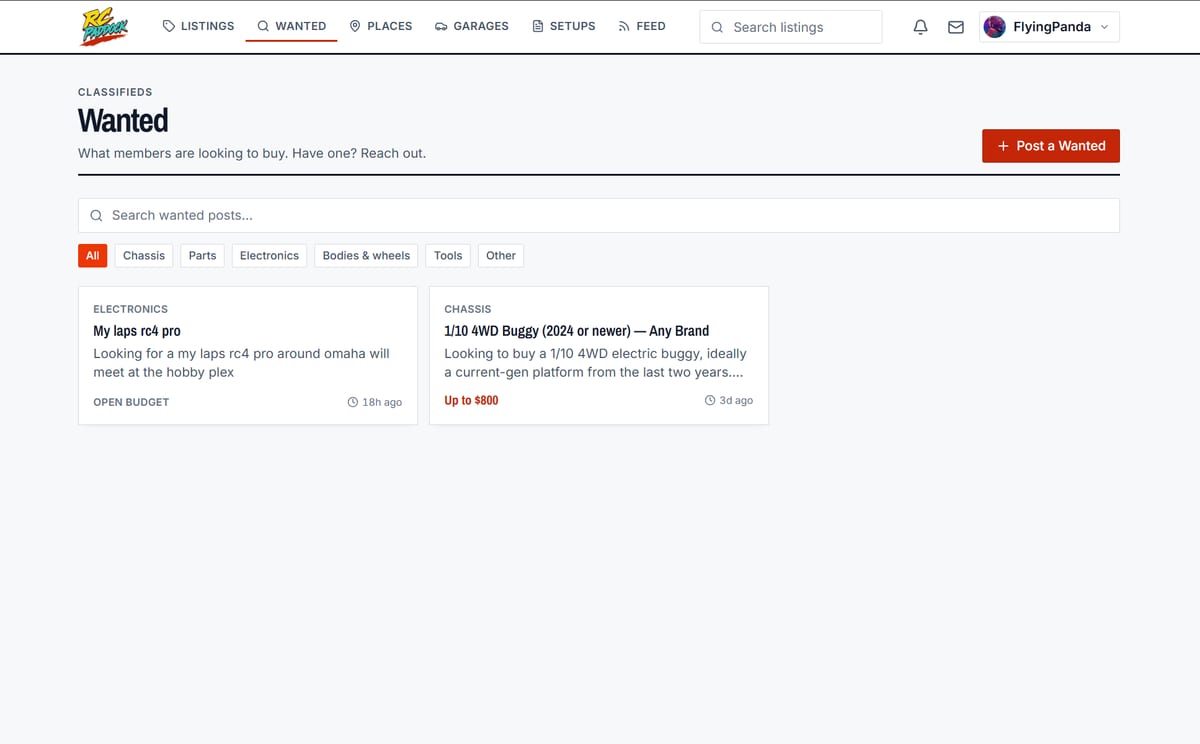Focus the Search wanted posts field
Viewport: 1200px width, 744px height.
click(x=599, y=215)
